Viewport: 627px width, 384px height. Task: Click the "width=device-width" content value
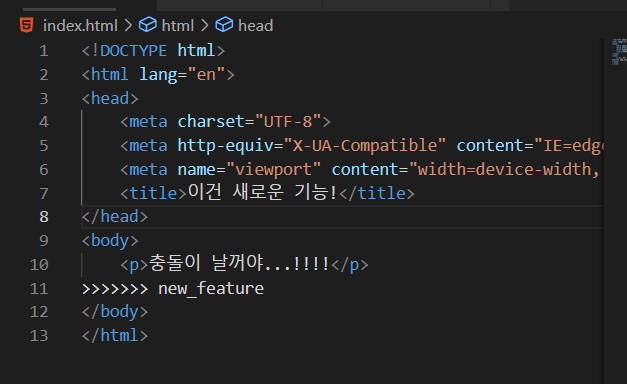click(504, 170)
